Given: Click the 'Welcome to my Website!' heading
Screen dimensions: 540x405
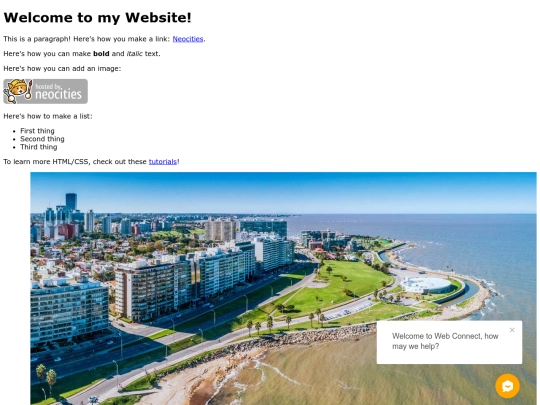Looking at the screenshot, I should pos(97,18).
